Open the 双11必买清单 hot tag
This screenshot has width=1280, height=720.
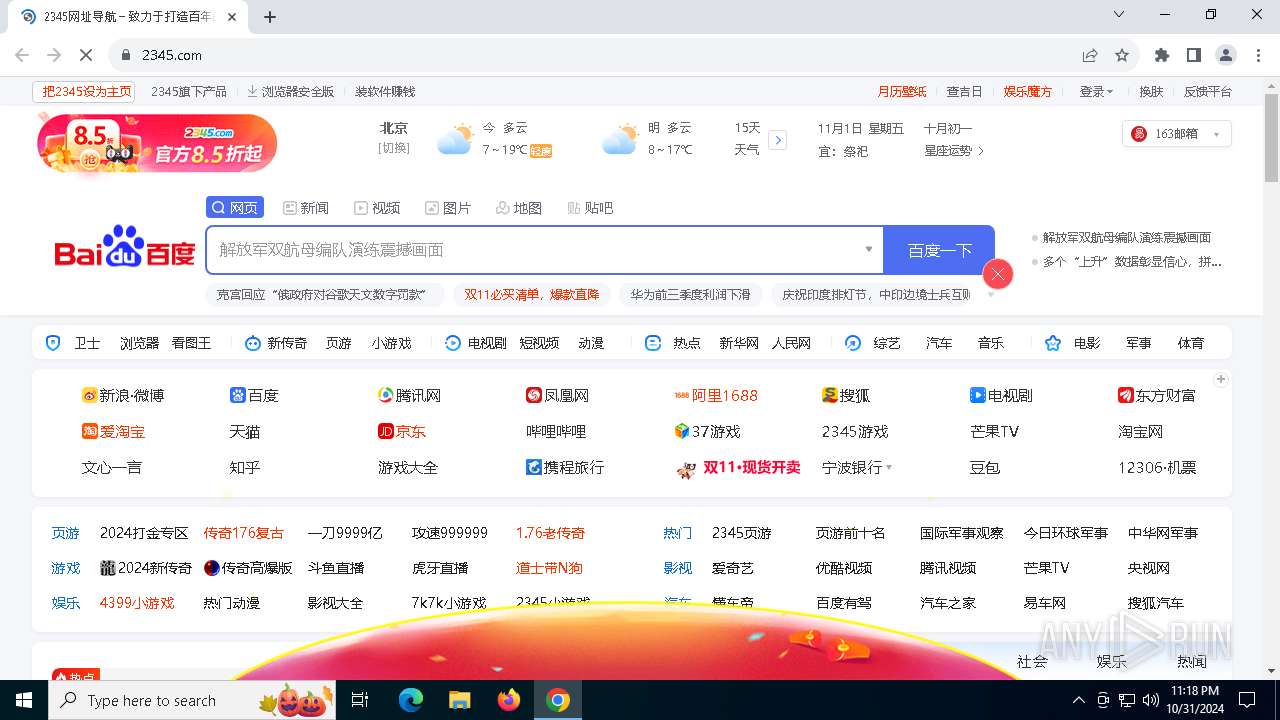(x=531, y=295)
